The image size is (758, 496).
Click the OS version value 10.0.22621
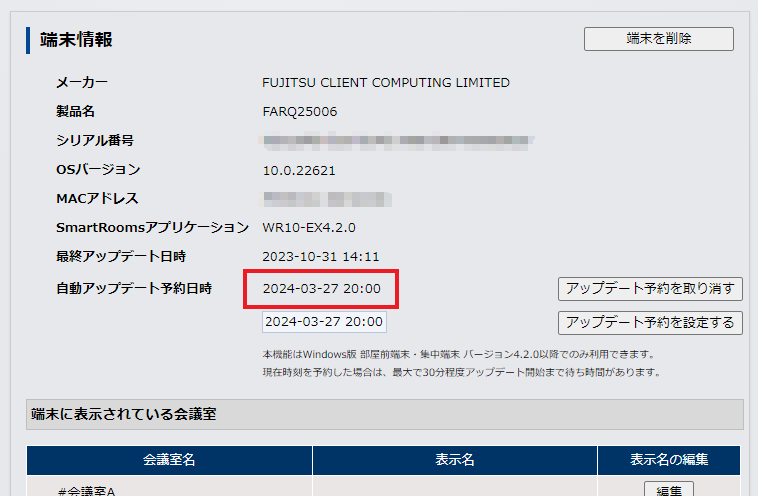point(299,170)
